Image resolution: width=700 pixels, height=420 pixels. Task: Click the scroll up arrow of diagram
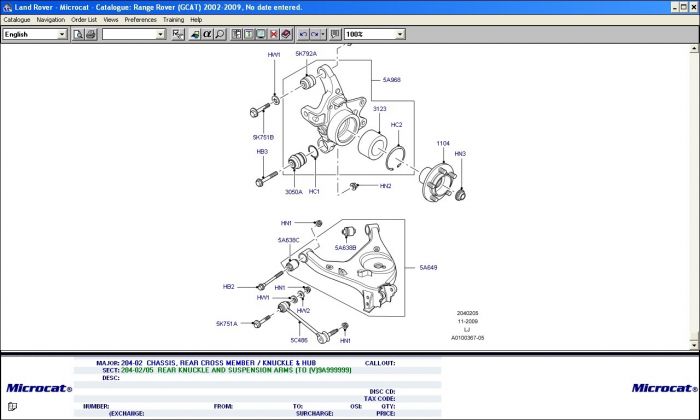point(694,48)
